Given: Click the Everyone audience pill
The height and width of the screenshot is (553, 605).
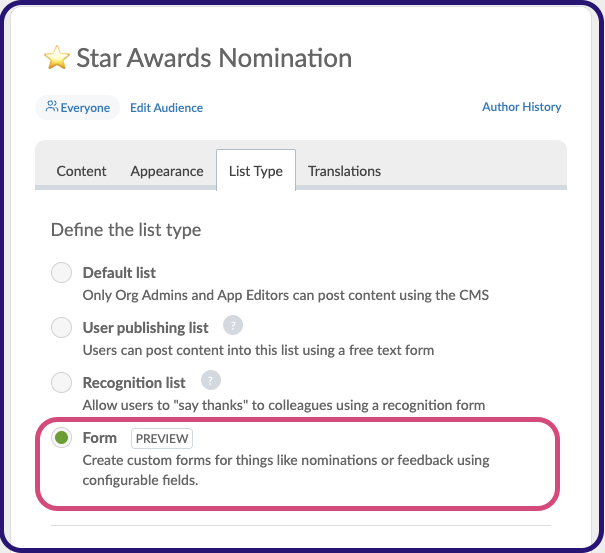Looking at the screenshot, I should click(x=78, y=108).
